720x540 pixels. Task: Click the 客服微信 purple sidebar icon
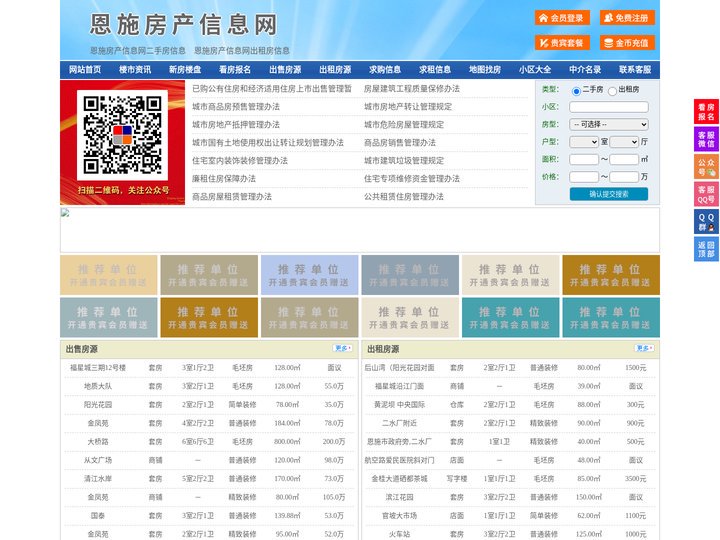pos(706,139)
